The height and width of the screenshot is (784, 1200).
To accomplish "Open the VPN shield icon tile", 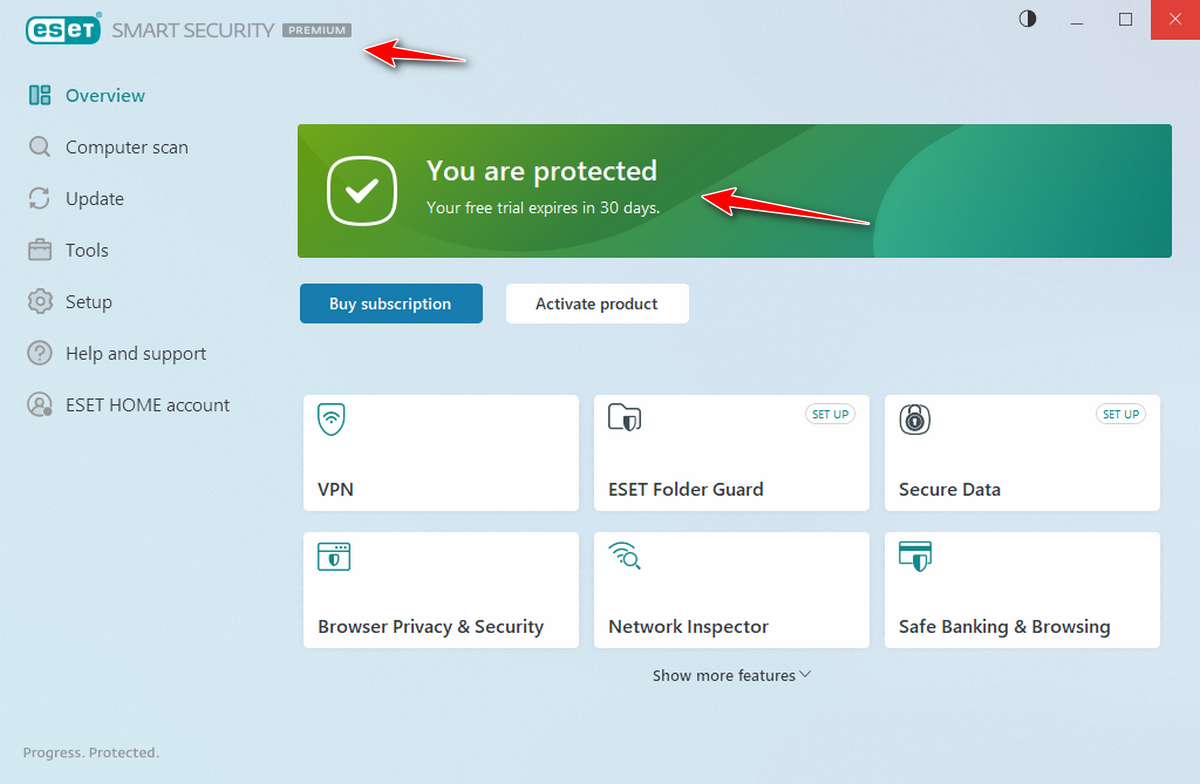I will click(332, 418).
